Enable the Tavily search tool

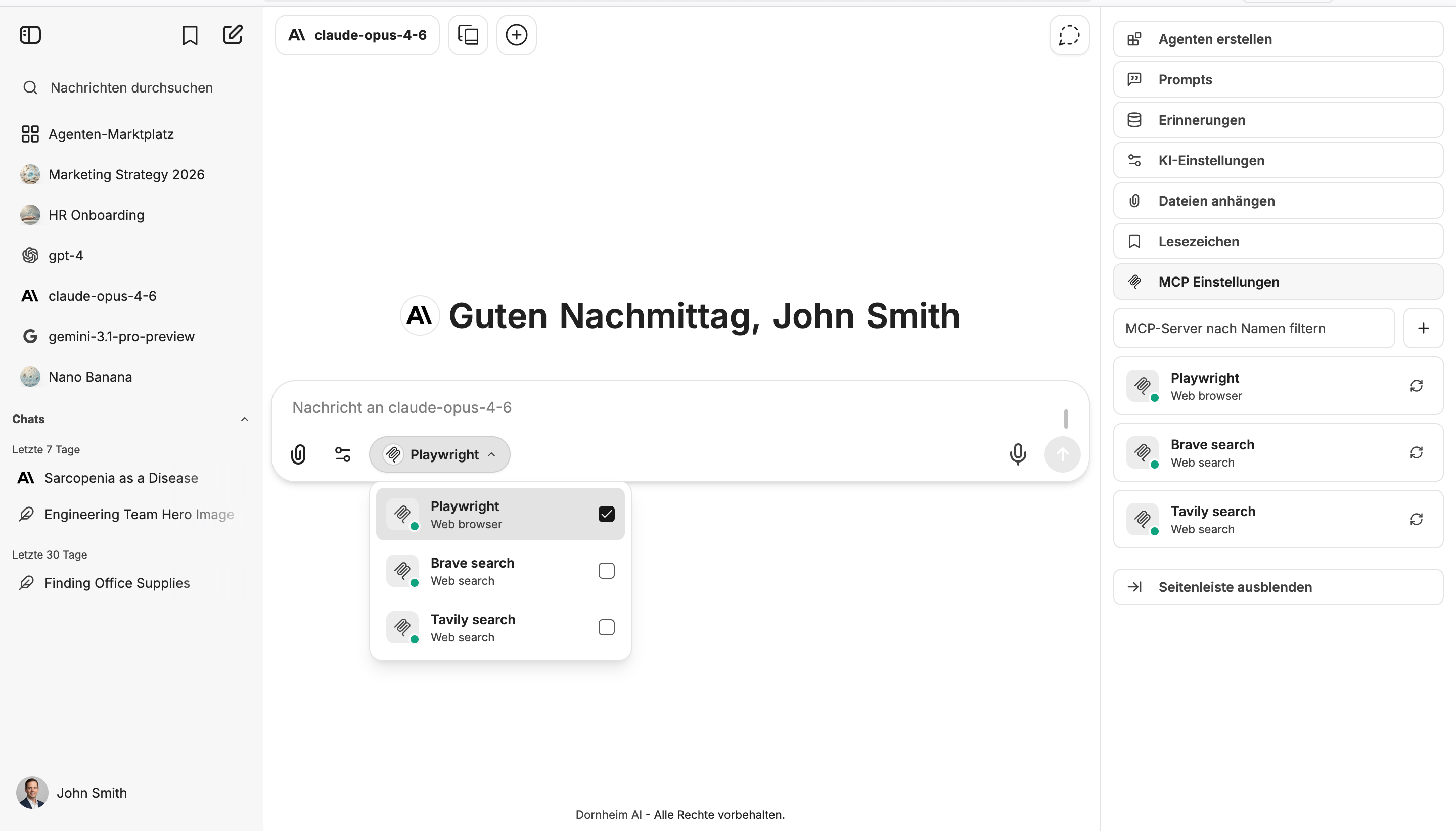tap(606, 627)
